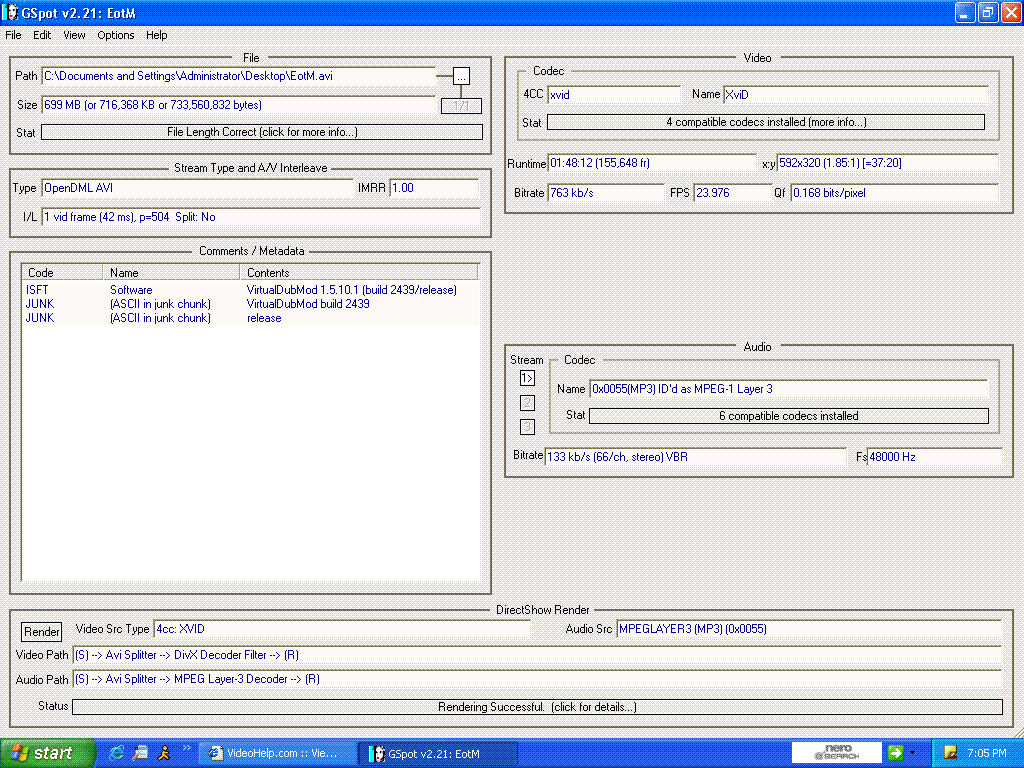Open the View menu
The image size is (1024, 768).
pos(74,35)
